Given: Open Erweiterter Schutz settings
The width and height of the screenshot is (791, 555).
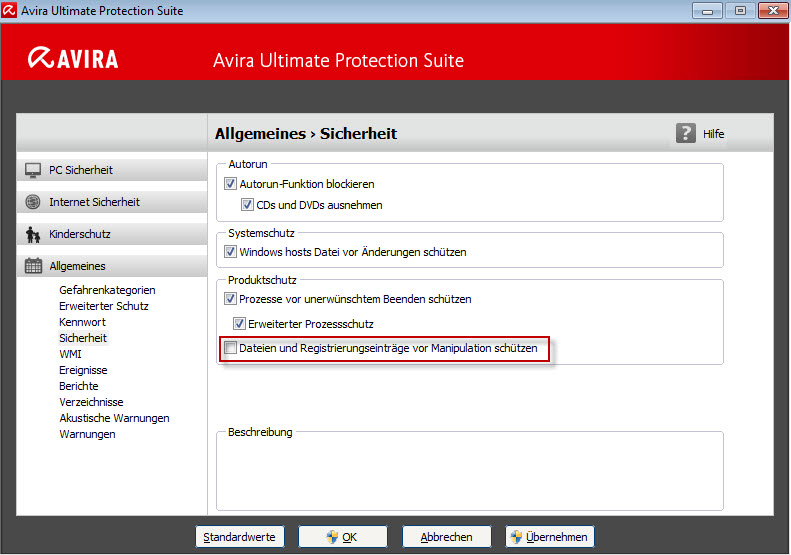Looking at the screenshot, I should pos(103,306).
